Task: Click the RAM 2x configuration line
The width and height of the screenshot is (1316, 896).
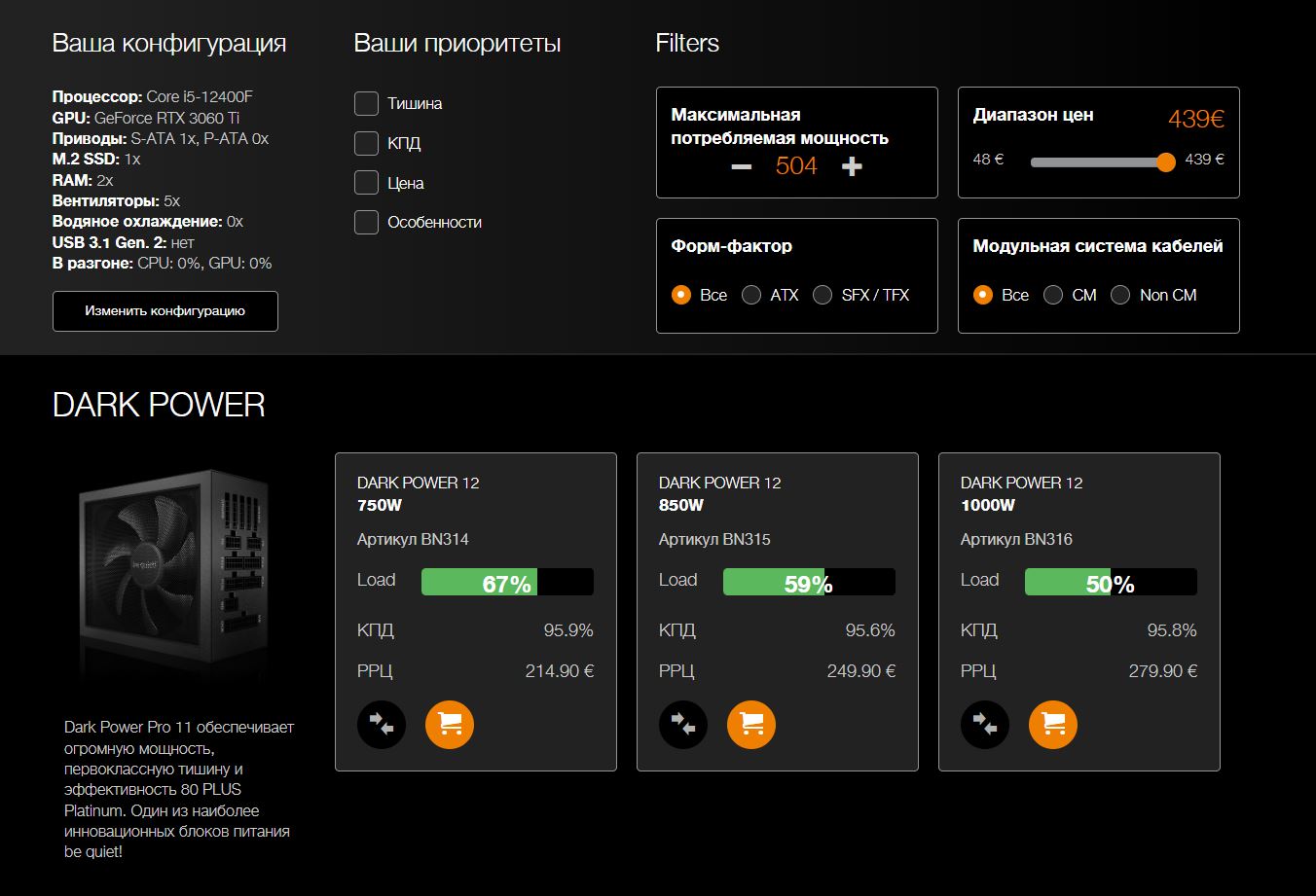Action: point(83,180)
